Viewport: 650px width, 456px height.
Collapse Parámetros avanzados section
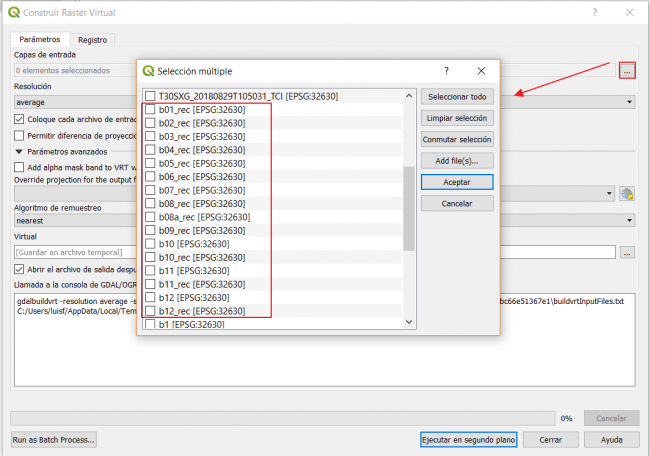(x=19, y=152)
